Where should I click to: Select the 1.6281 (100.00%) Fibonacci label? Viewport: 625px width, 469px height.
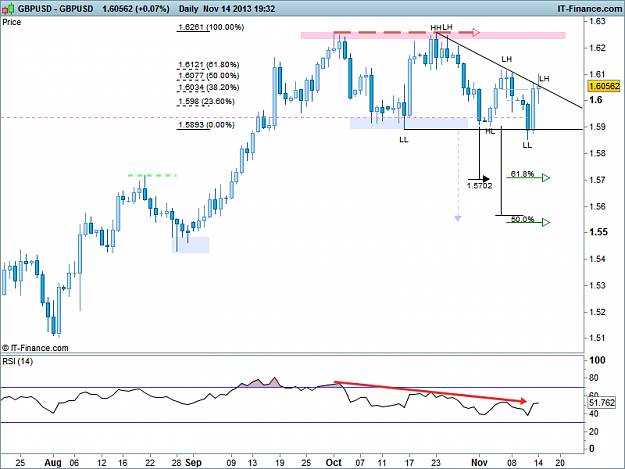tap(211, 27)
